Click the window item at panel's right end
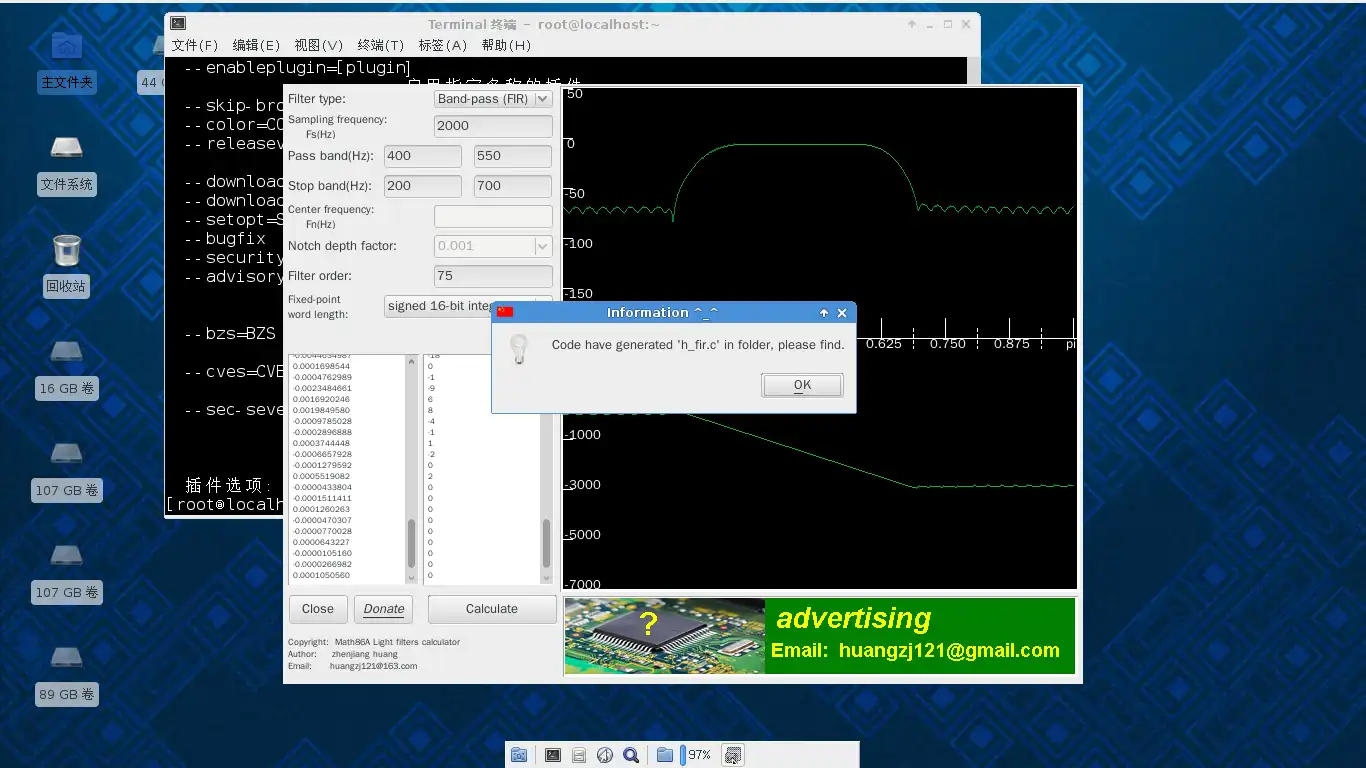1366x768 pixels. point(733,755)
